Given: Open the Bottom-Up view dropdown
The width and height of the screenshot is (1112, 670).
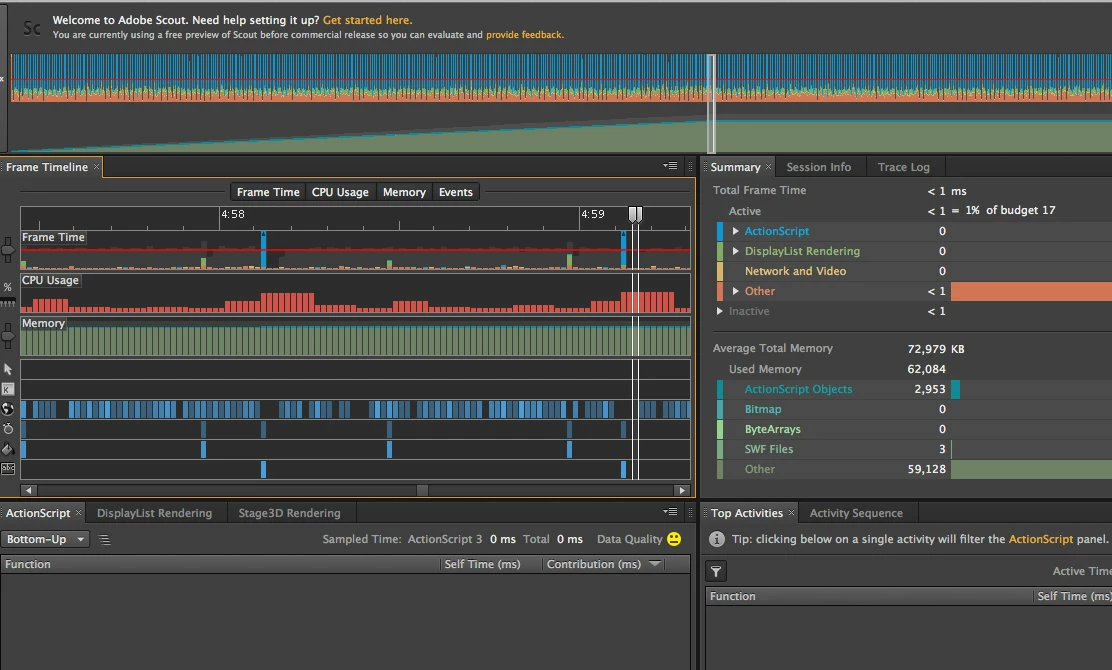Looking at the screenshot, I should coord(45,540).
